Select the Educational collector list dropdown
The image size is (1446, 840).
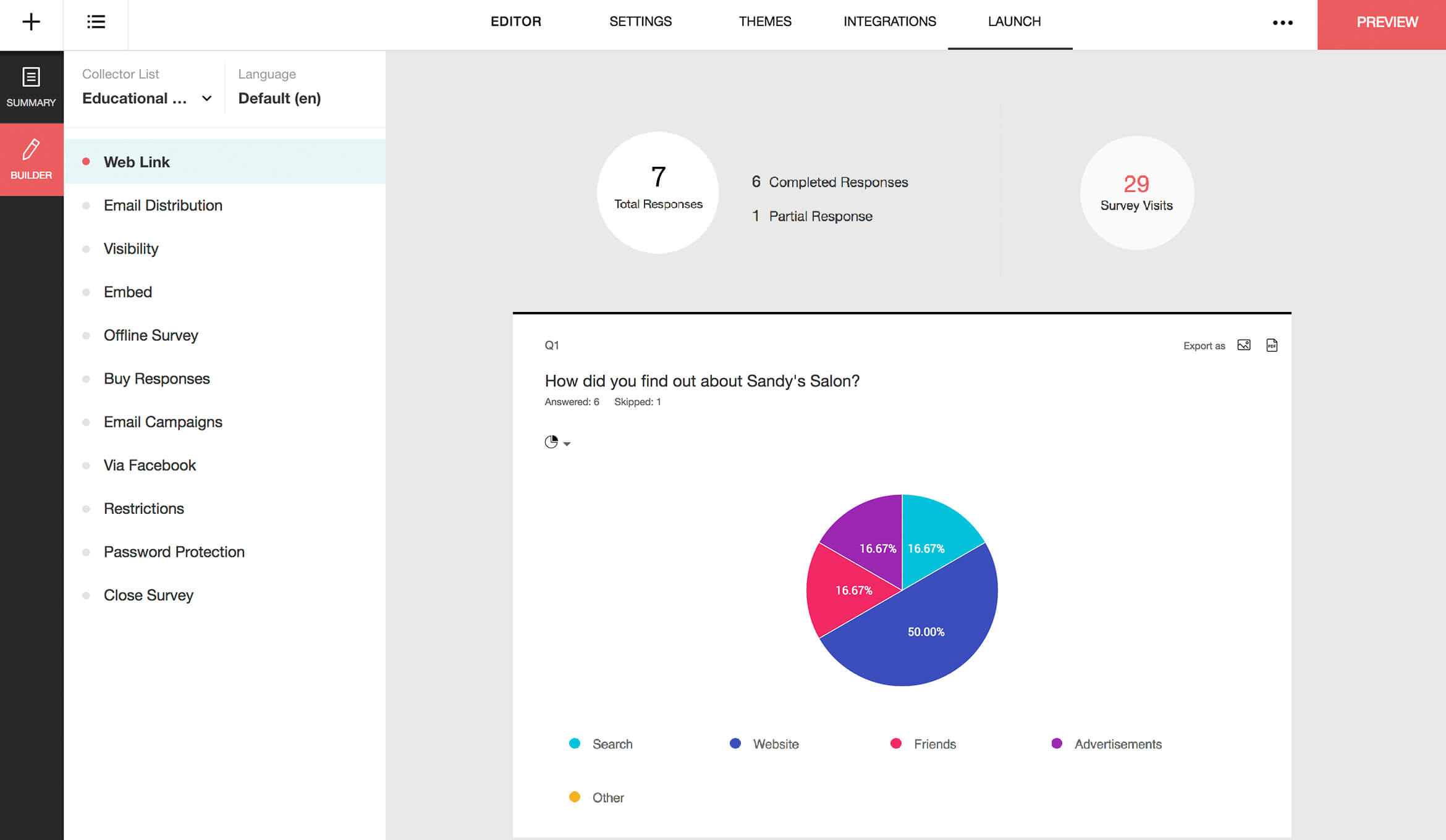[147, 97]
